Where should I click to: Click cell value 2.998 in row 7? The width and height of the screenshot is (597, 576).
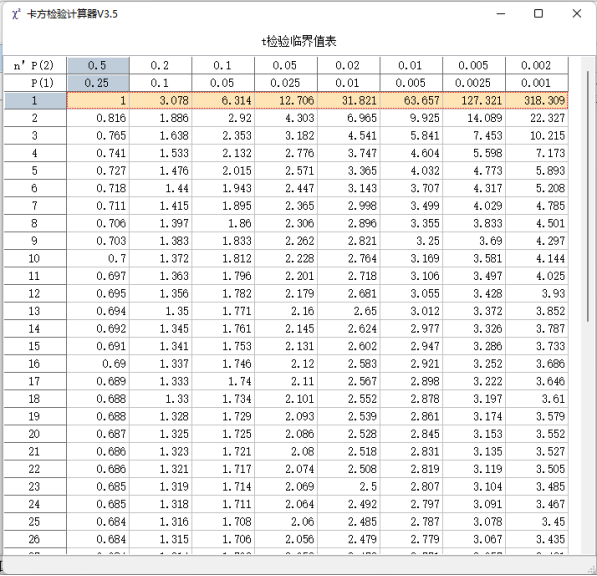[x=349, y=206]
